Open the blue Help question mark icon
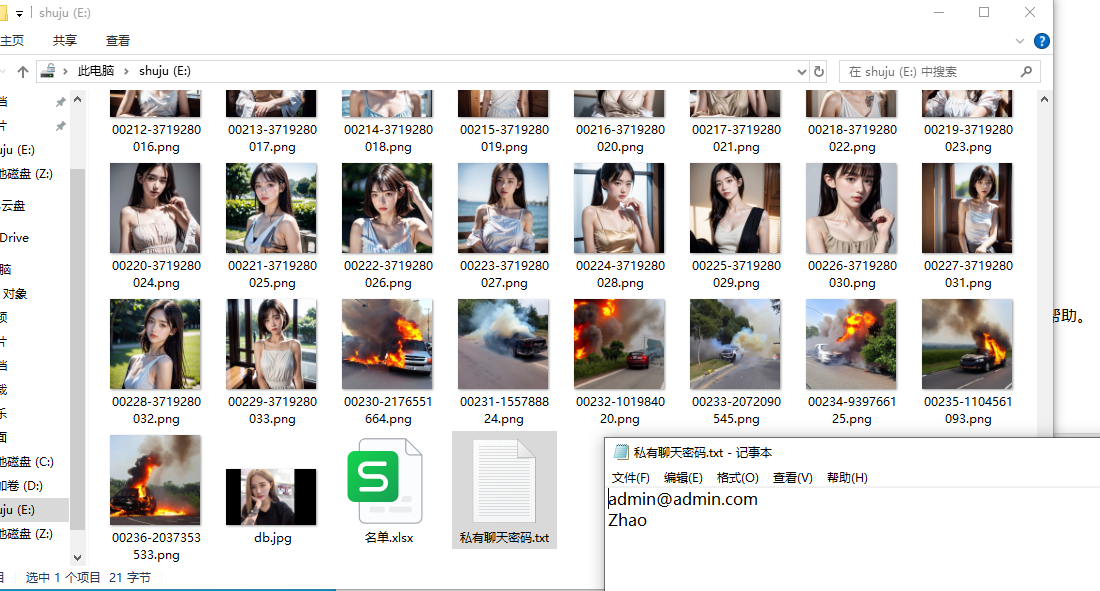The image size is (1100, 591). [1041, 41]
